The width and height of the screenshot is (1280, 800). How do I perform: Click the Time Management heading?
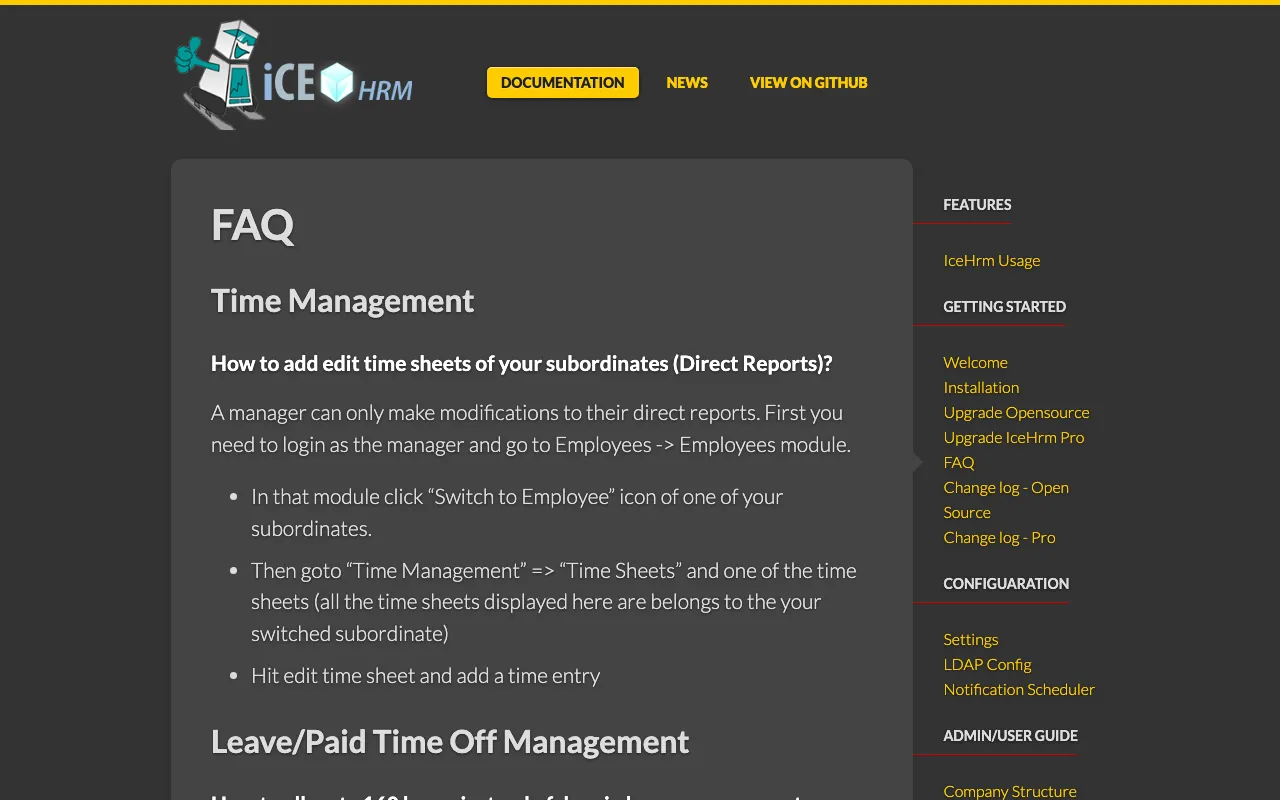(343, 301)
